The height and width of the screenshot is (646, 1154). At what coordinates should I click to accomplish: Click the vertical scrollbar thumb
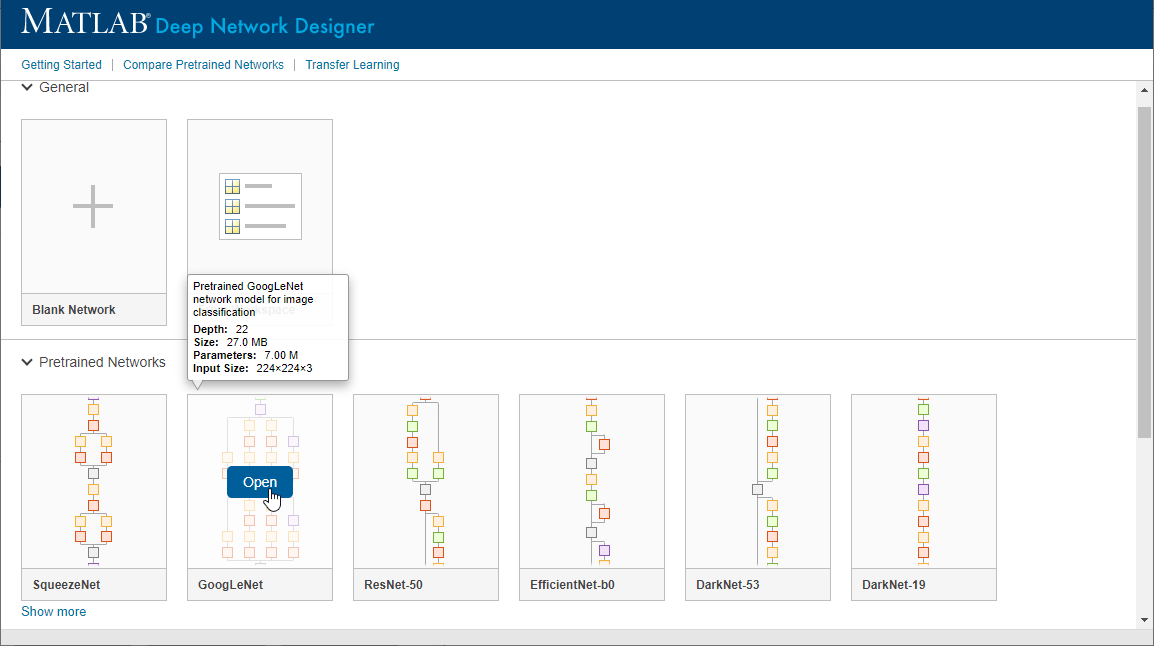coord(1144,270)
